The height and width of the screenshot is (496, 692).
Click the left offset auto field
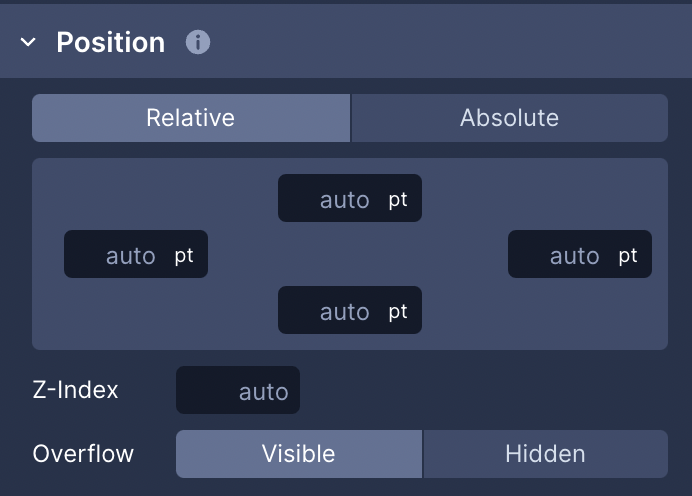click(x=130, y=255)
